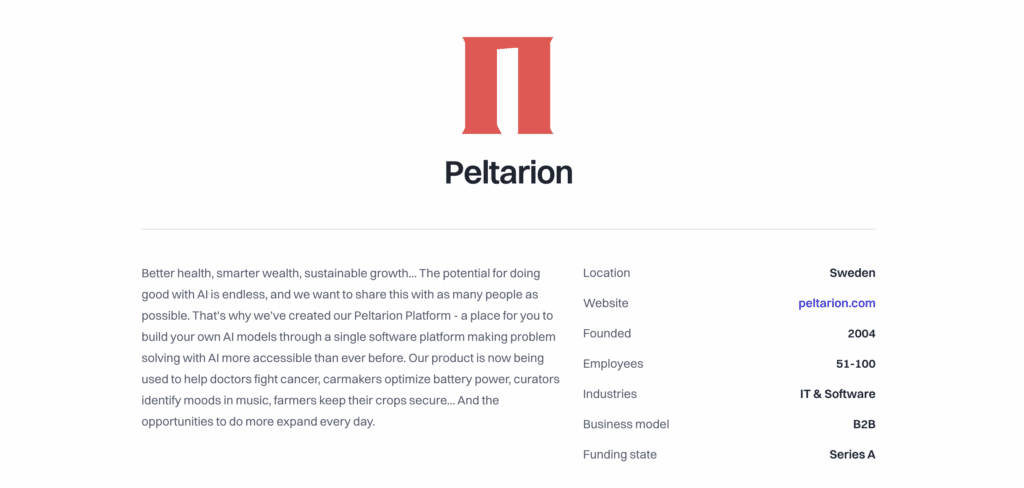Open the peltarion.com website link

click(x=836, y=303)
